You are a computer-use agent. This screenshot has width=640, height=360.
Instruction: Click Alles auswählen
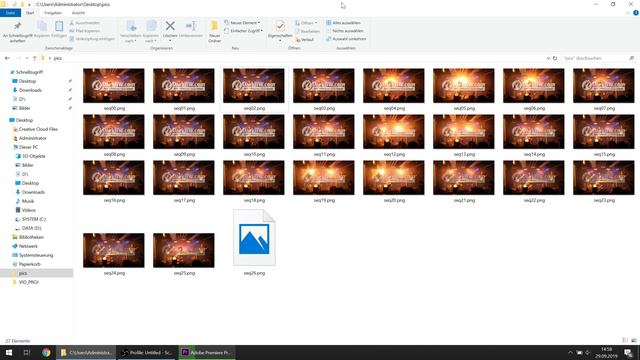pos(343,23)
